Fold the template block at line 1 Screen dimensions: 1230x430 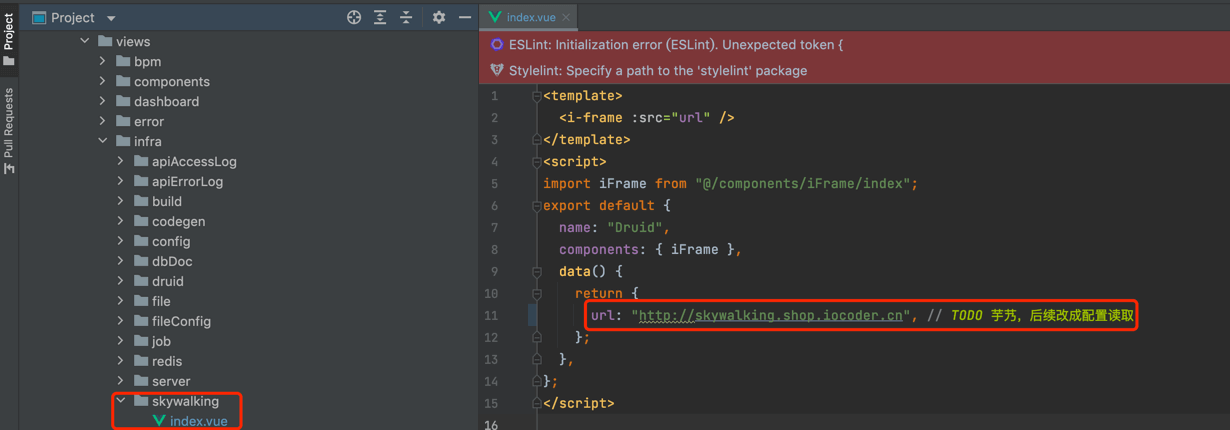pyautogui.click(x=537, y=96)
